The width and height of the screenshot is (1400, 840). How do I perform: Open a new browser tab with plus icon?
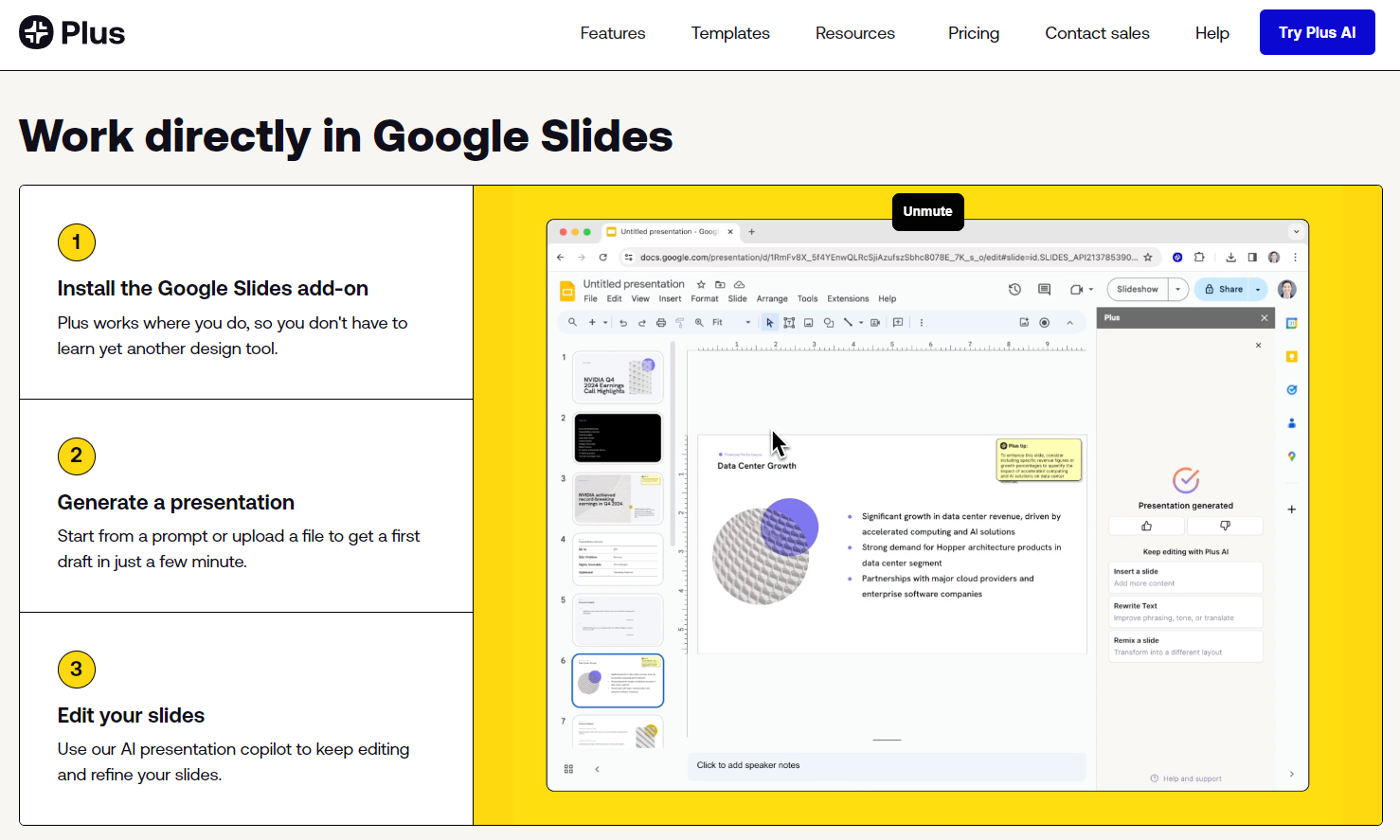click(x=752, y=232)
